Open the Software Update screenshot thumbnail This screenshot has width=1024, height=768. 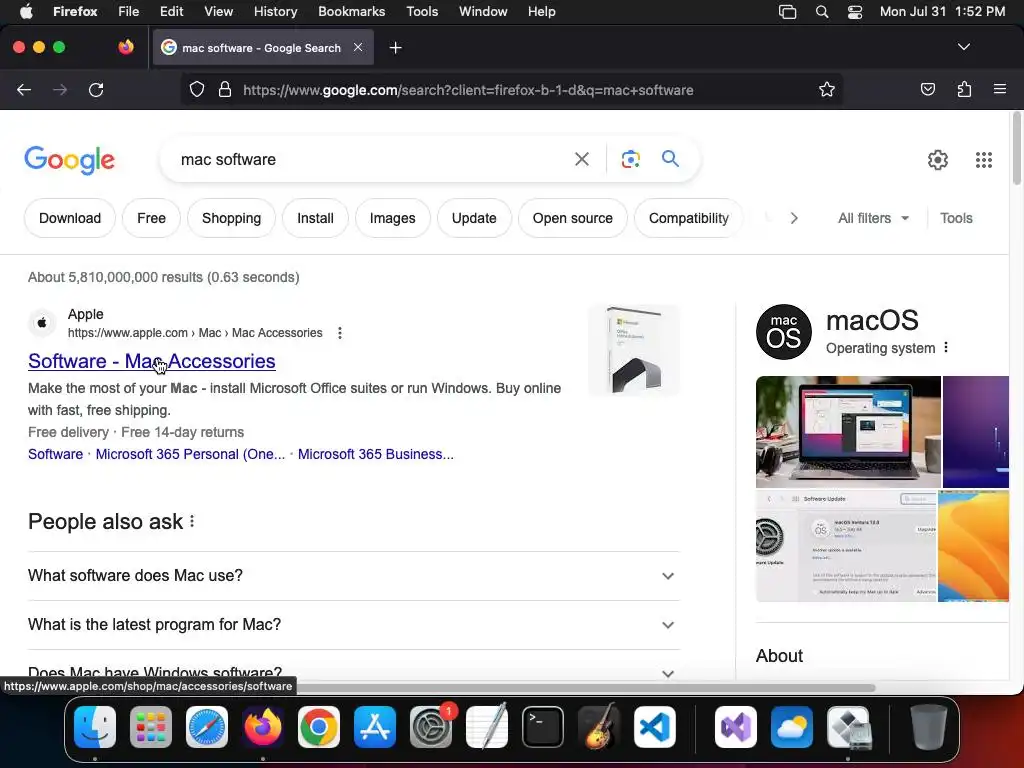tap(846, 546)
